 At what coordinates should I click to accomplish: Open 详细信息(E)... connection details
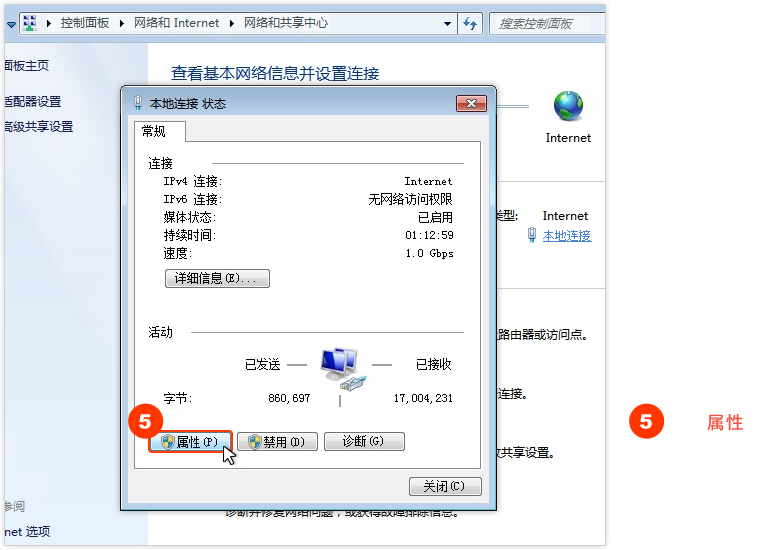(216, 278)
